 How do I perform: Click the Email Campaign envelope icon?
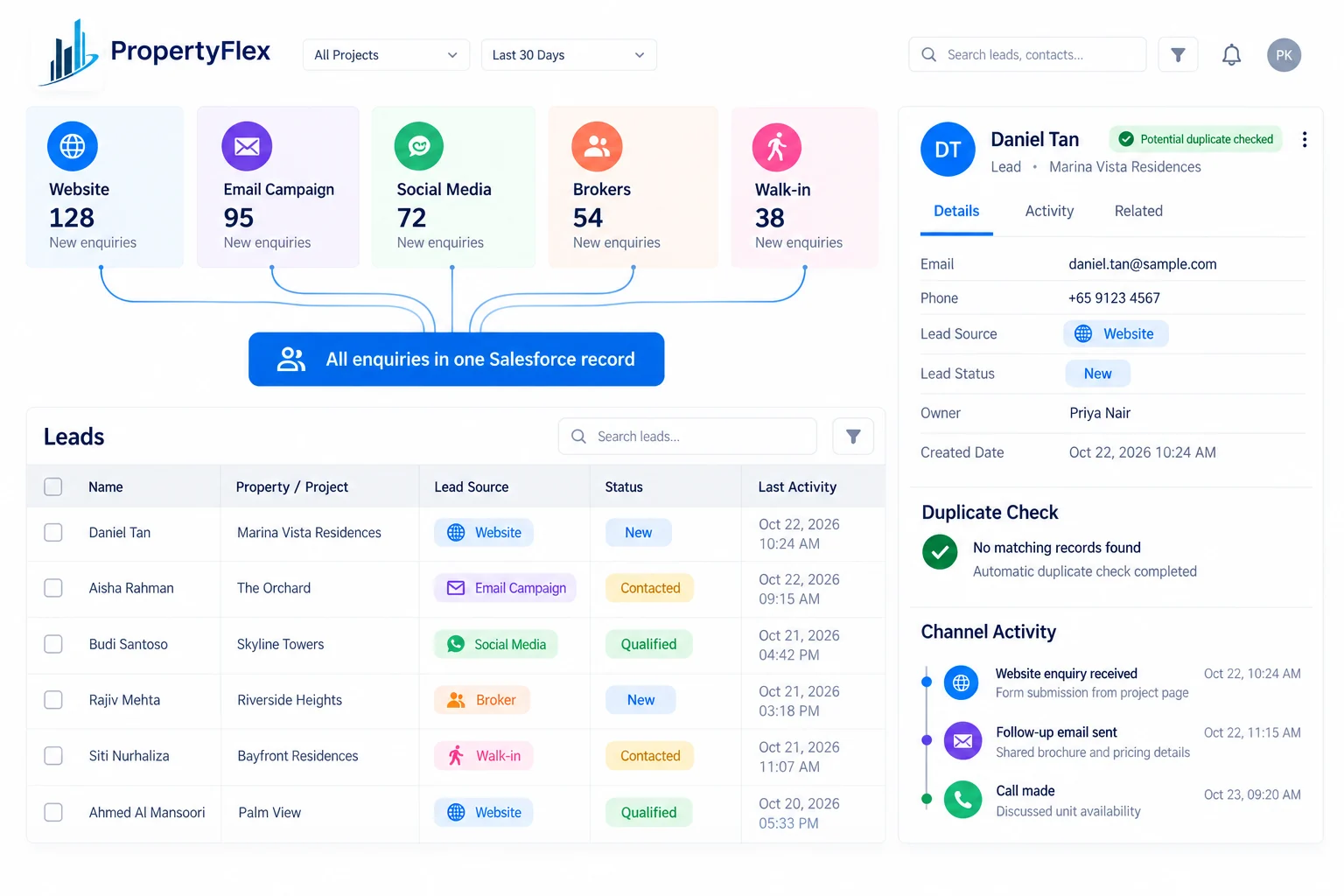coord(247,146)
